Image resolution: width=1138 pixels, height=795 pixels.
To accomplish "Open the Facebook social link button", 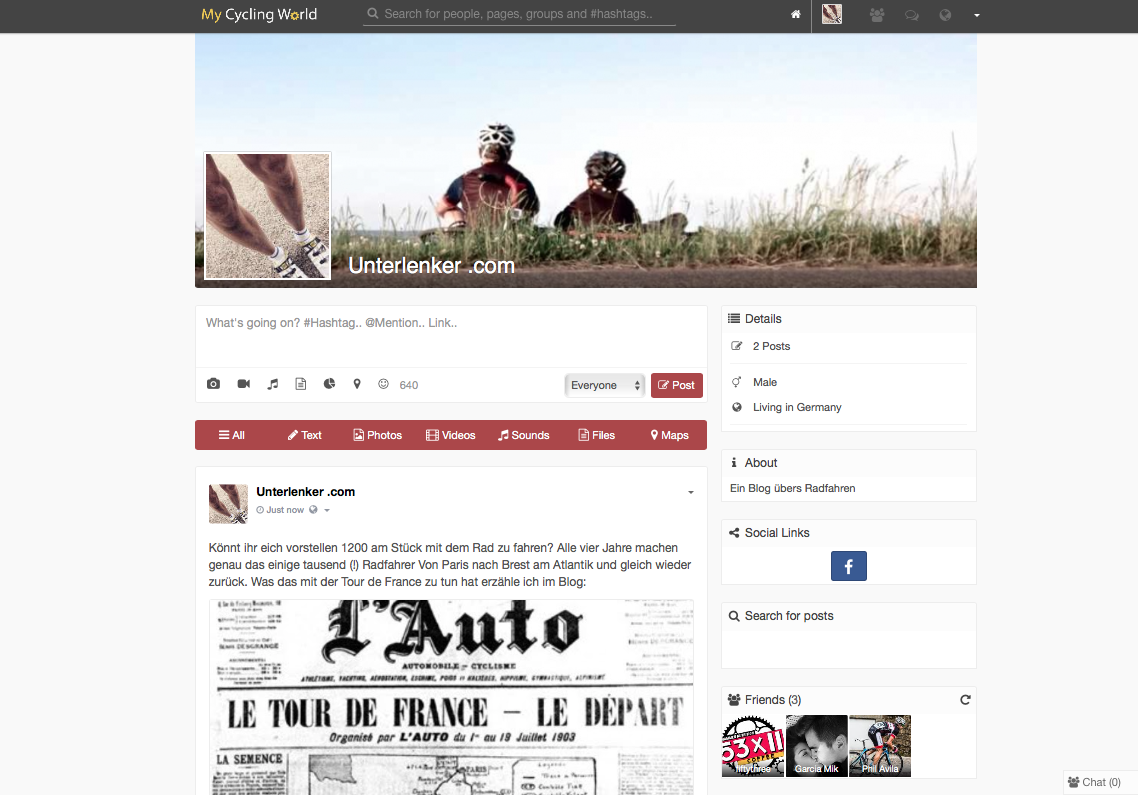I will pyautogui.click(x=848, y=566).
